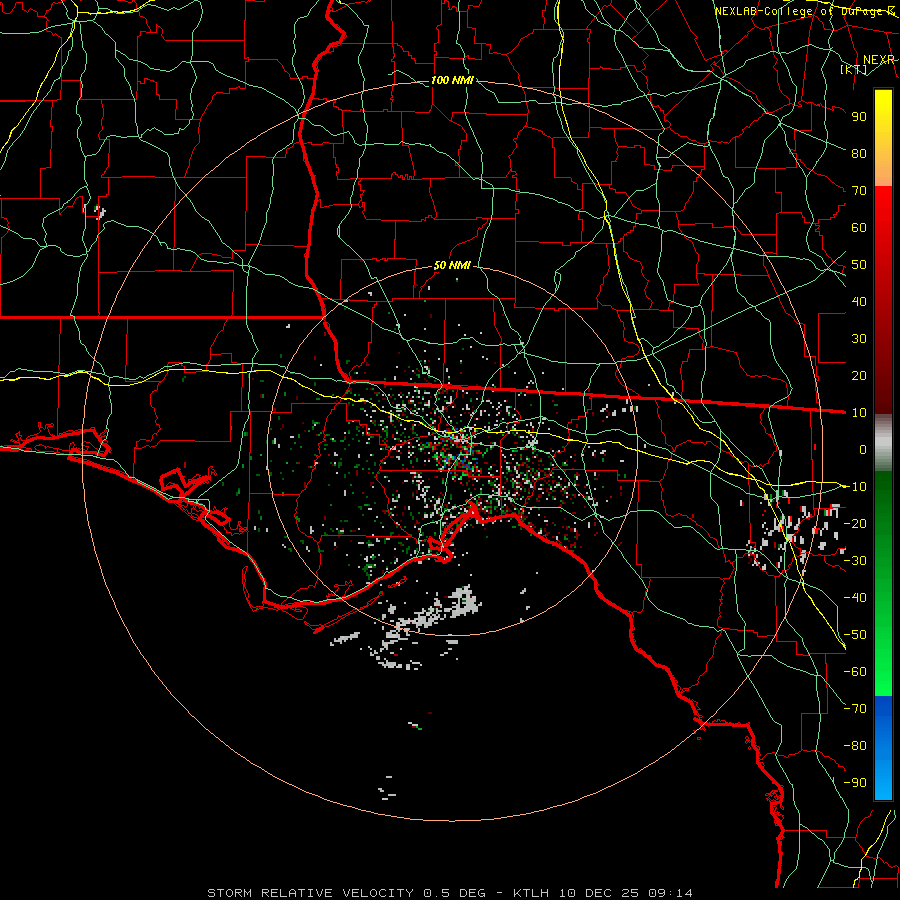Click the -90 value at the scale bottom
Image resolution: width=900 pixels, height=900 pixels.
pos(855,783)
